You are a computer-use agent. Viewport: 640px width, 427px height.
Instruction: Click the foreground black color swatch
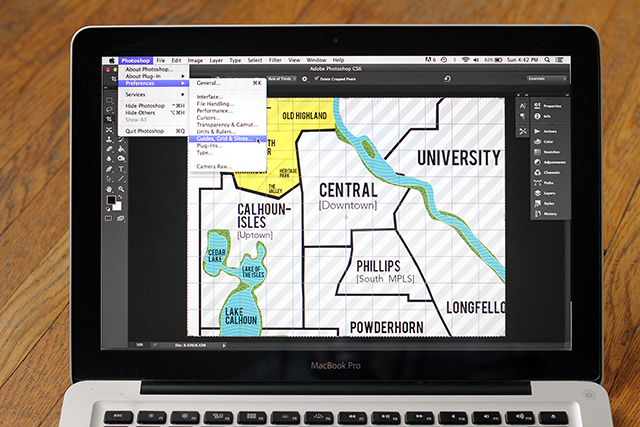click(111, 200)
